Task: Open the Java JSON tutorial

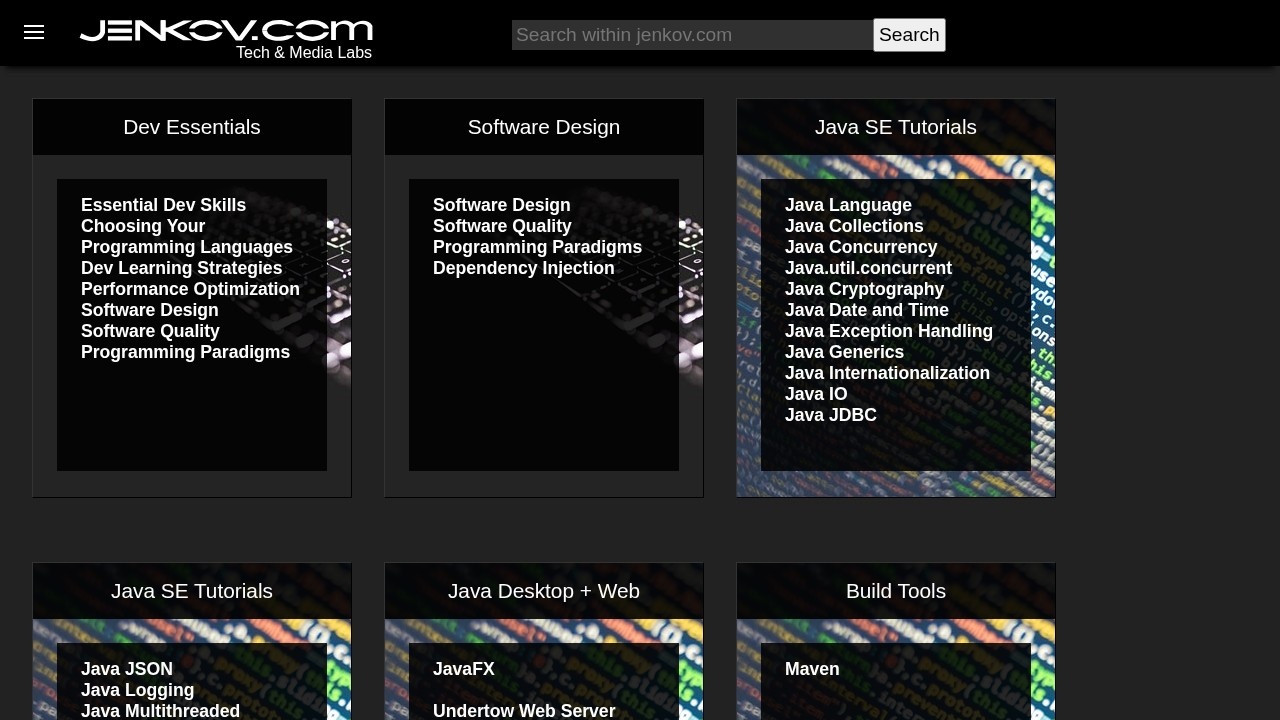Action: pos(127,669)
